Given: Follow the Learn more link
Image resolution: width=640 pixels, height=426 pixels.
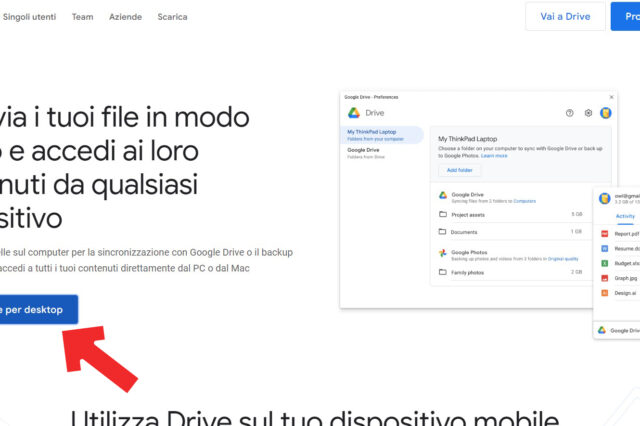Looking at the screenshot, I should click(x=494, y=156).
